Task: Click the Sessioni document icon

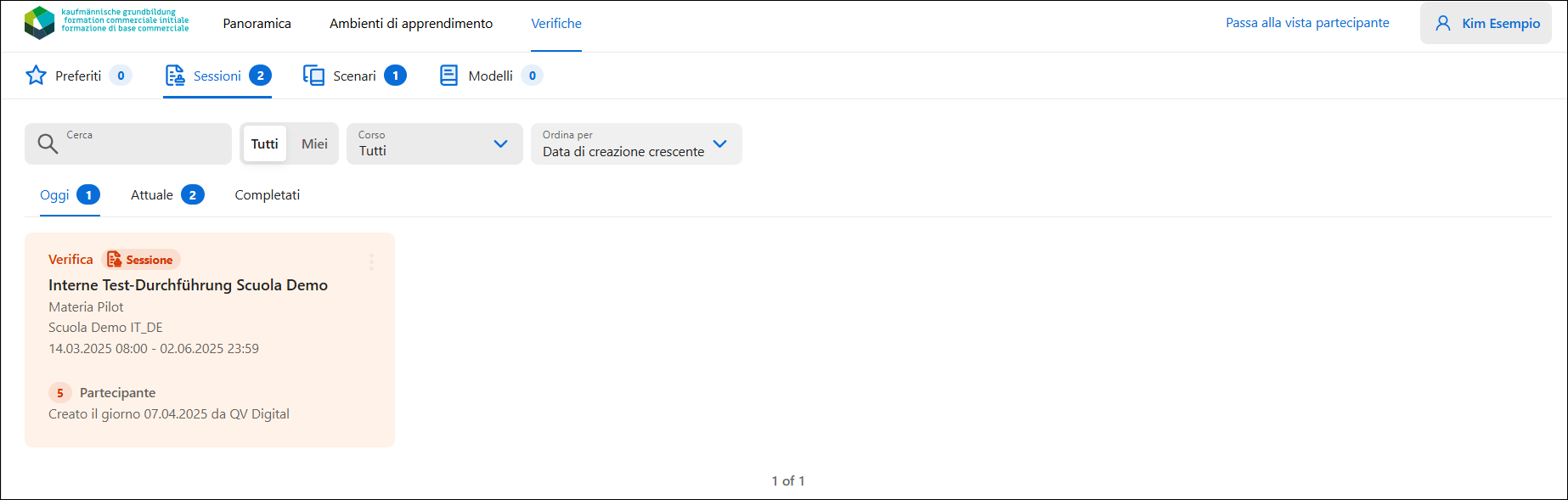Action: coord(175,76)
